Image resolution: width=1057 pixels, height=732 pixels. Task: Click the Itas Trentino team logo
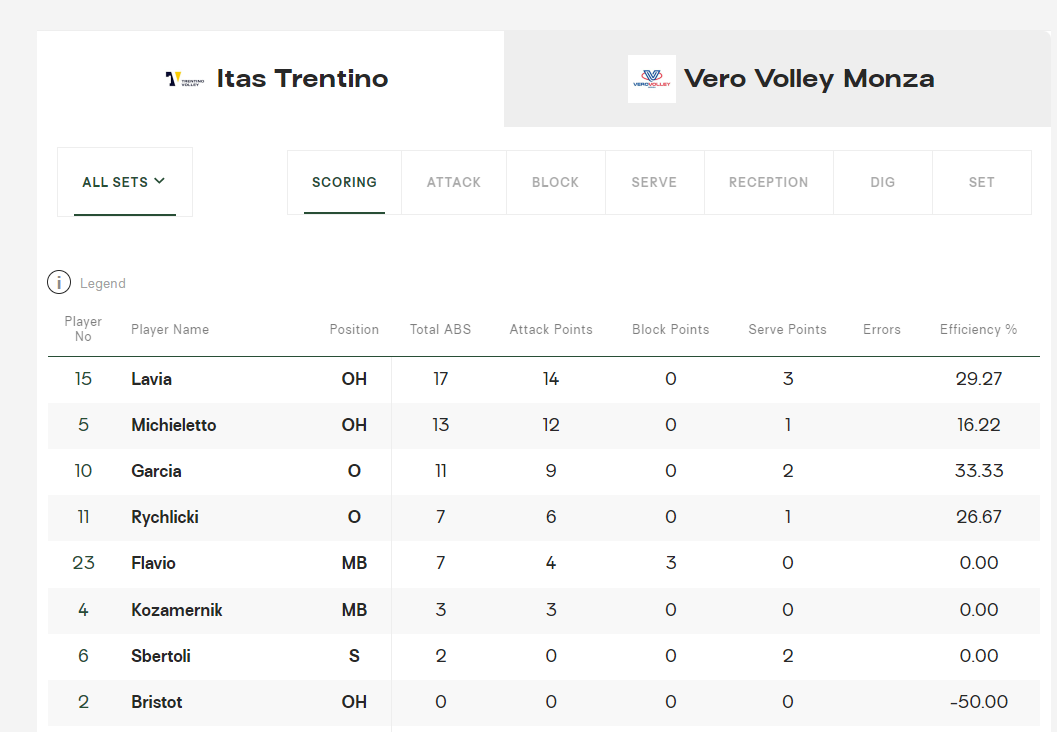pyautogui.click(x=185, y=79)
